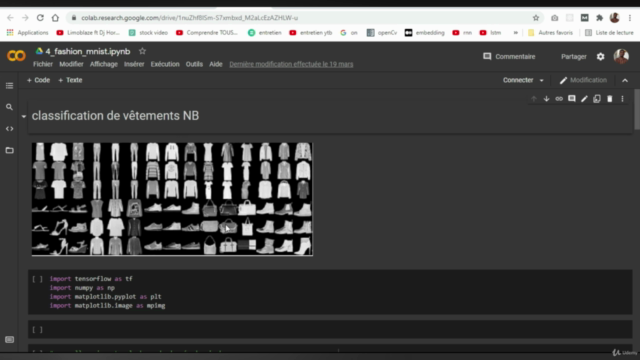Click the notebook vertical scrollbar

637,110
